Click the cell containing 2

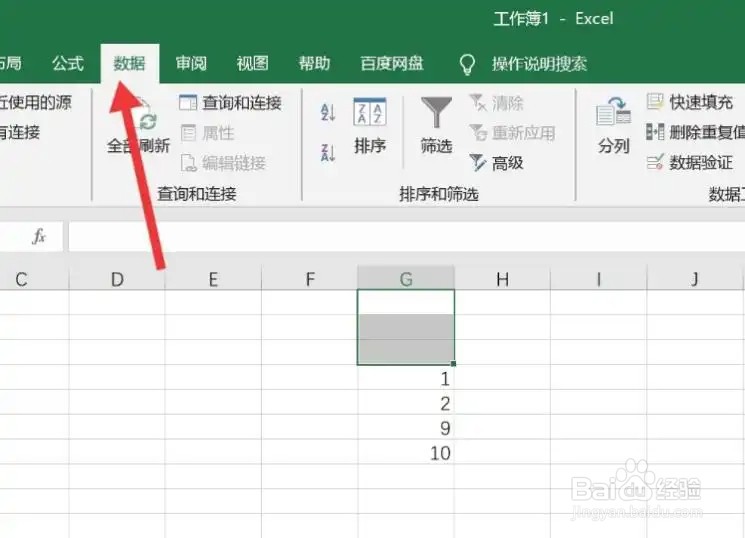pyautogui.click(x=406, y=403)
